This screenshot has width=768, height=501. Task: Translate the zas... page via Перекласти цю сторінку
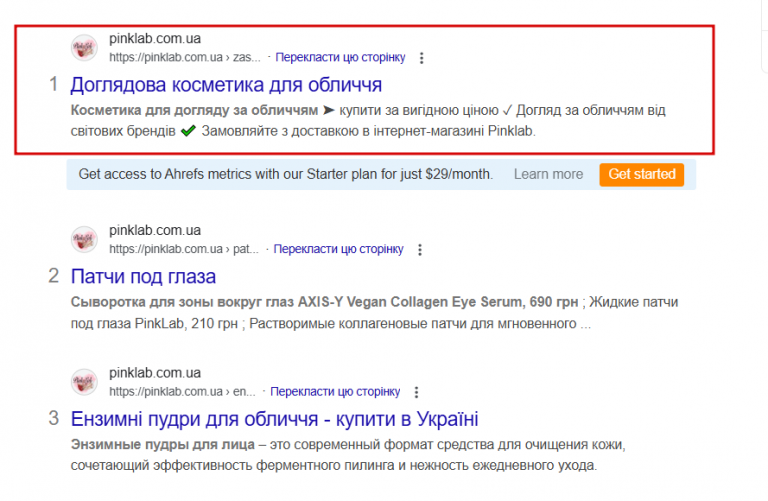[340, 57]
